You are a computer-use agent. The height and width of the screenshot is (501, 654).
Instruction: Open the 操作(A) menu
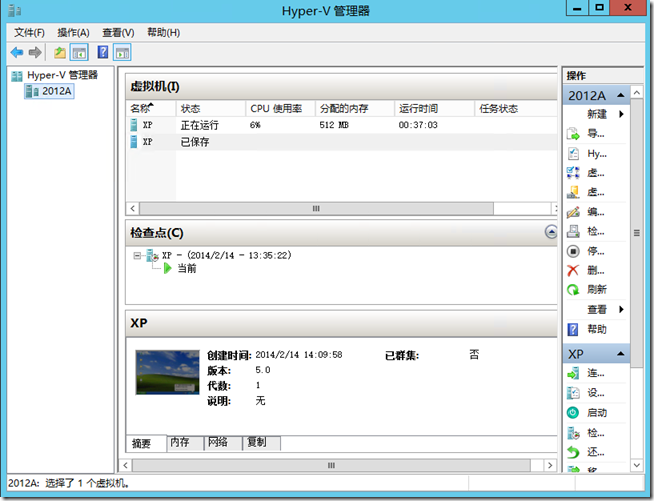pyautogui.click(x=73, y=33)
